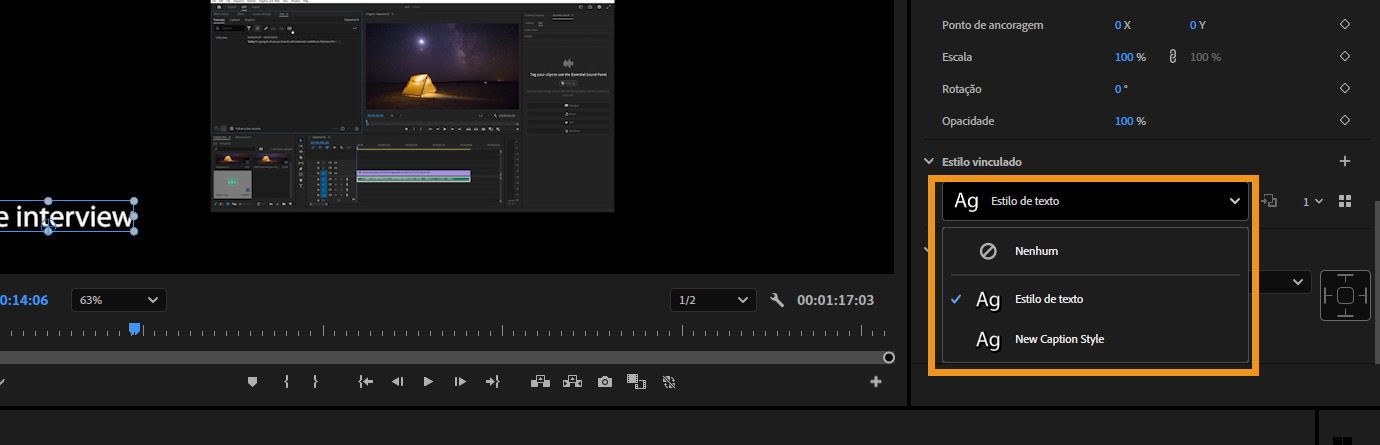Open the Comparison View icon
This screenshot has height=445, width=1380.
click(636, 381)
